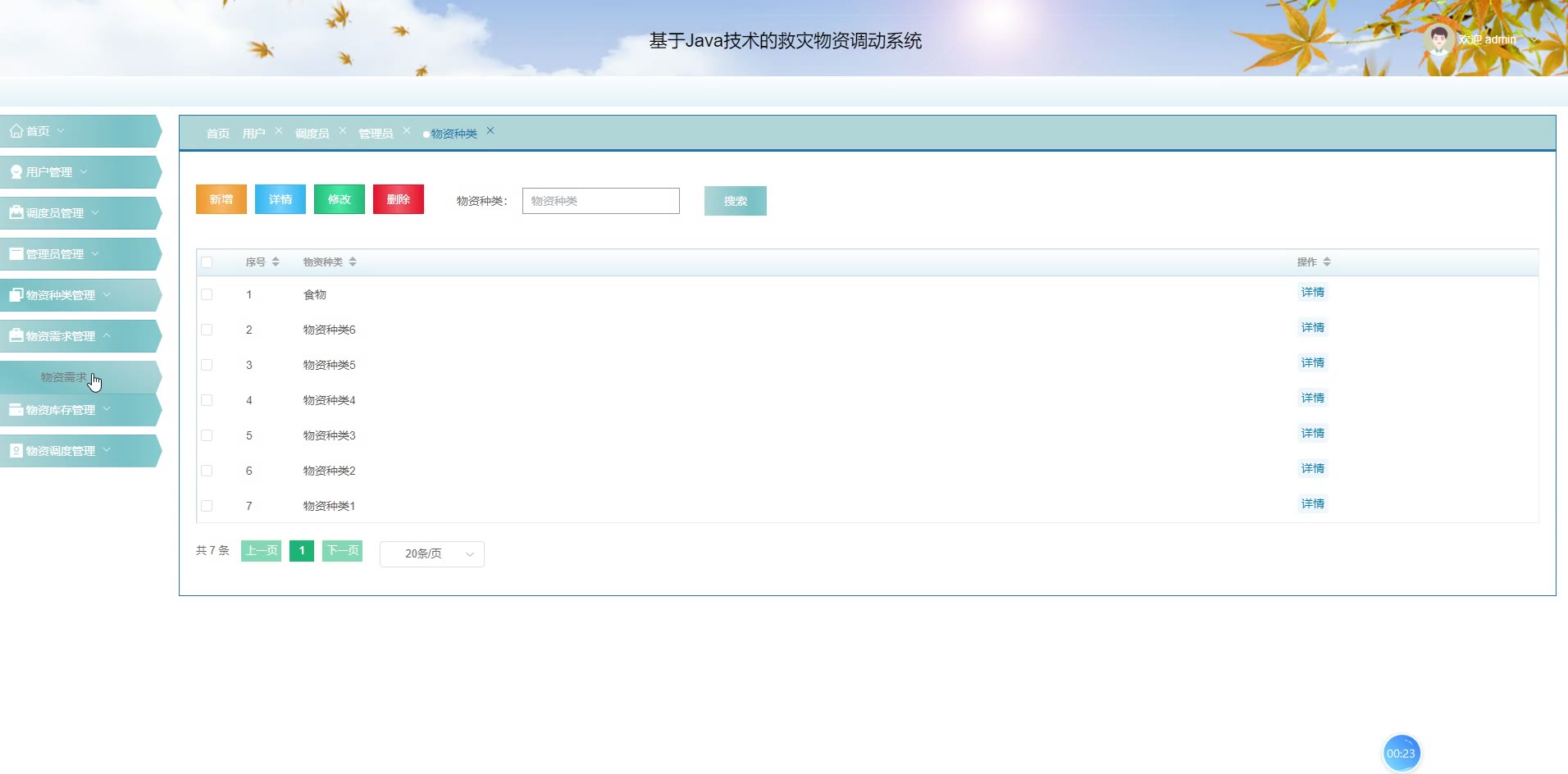Click the 00:23 timer bubble
1568x774 pixels.
click(x=1401, y=754)
